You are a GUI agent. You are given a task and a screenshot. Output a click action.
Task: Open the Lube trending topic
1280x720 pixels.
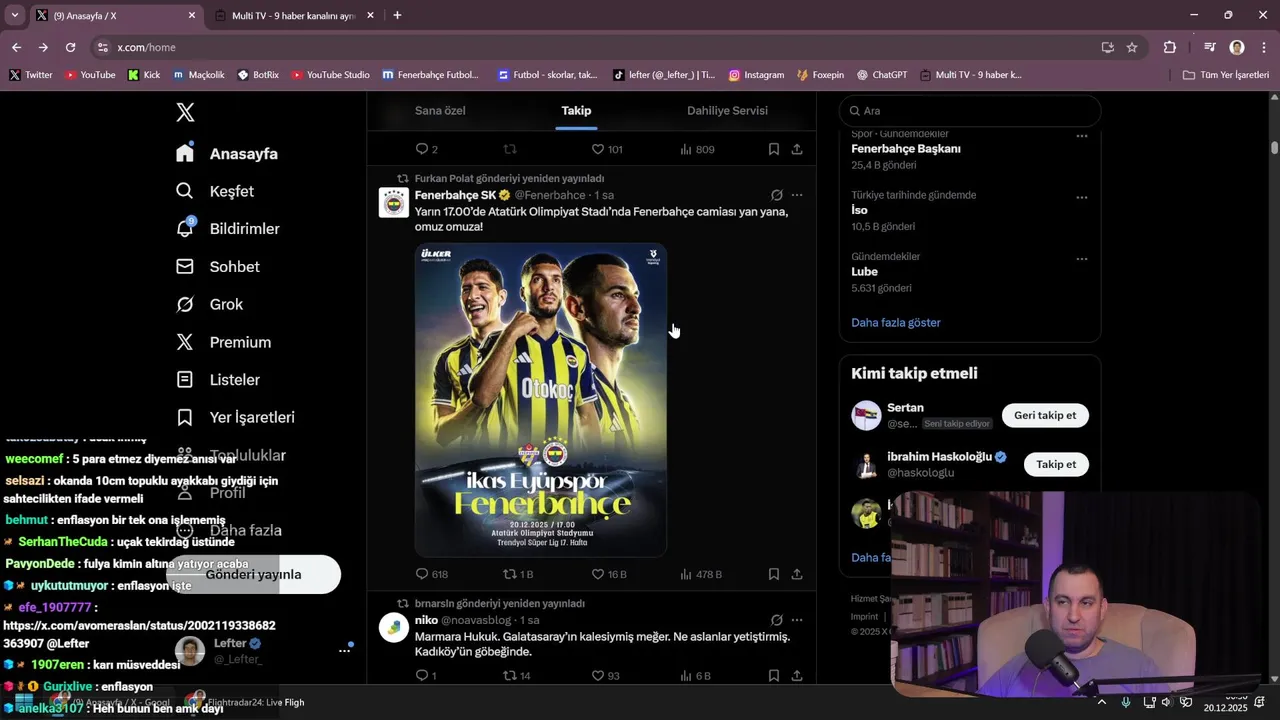pyautogui.click(x=864, y=272)
